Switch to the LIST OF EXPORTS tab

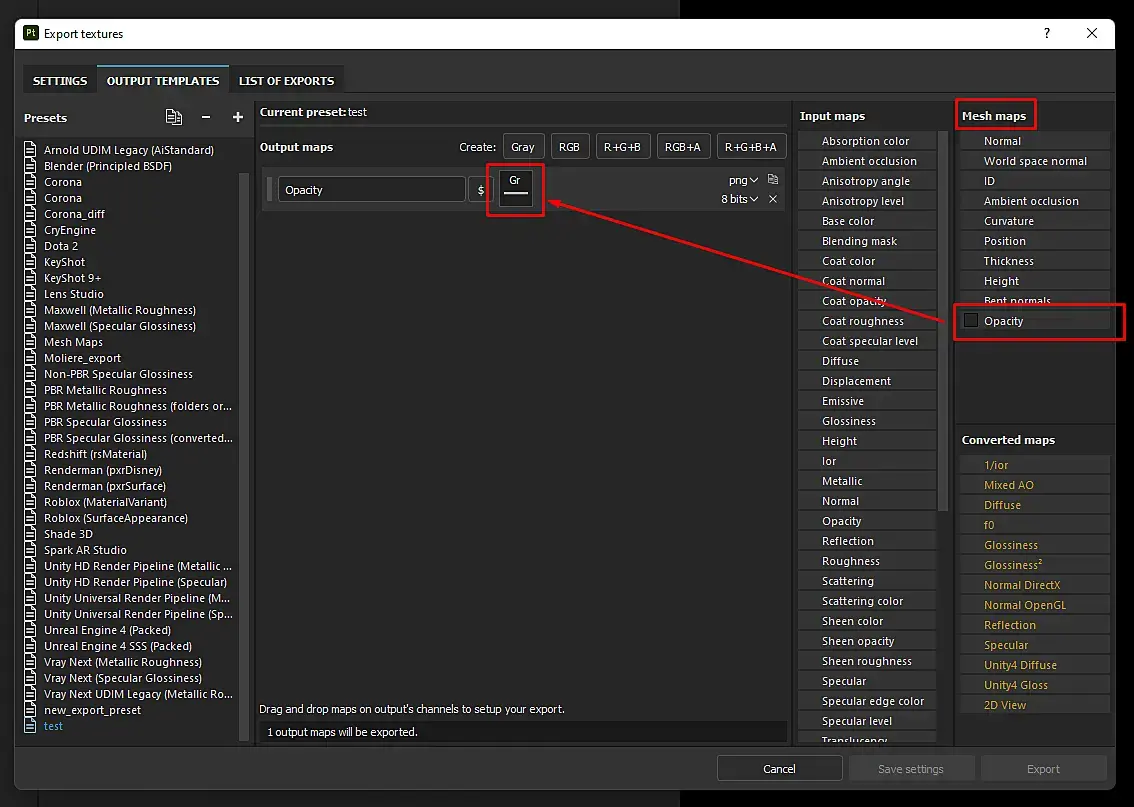(286, 80)
